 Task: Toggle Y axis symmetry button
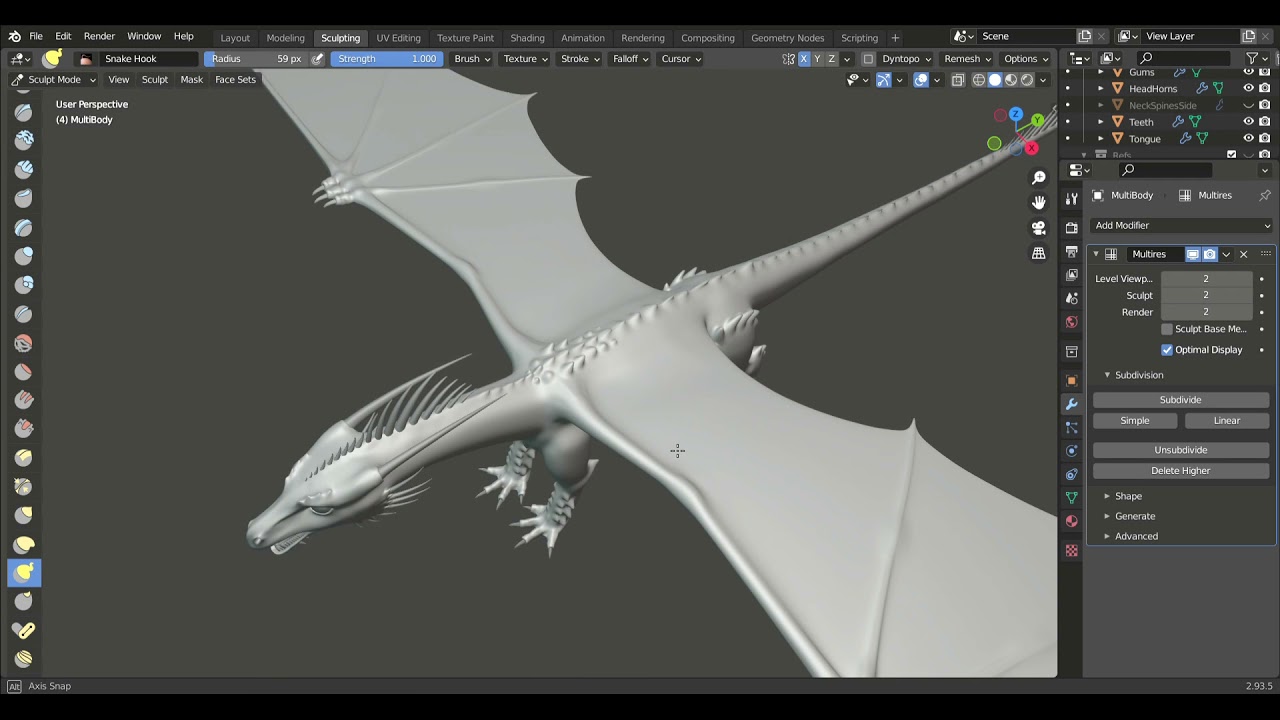click(817, 59)
